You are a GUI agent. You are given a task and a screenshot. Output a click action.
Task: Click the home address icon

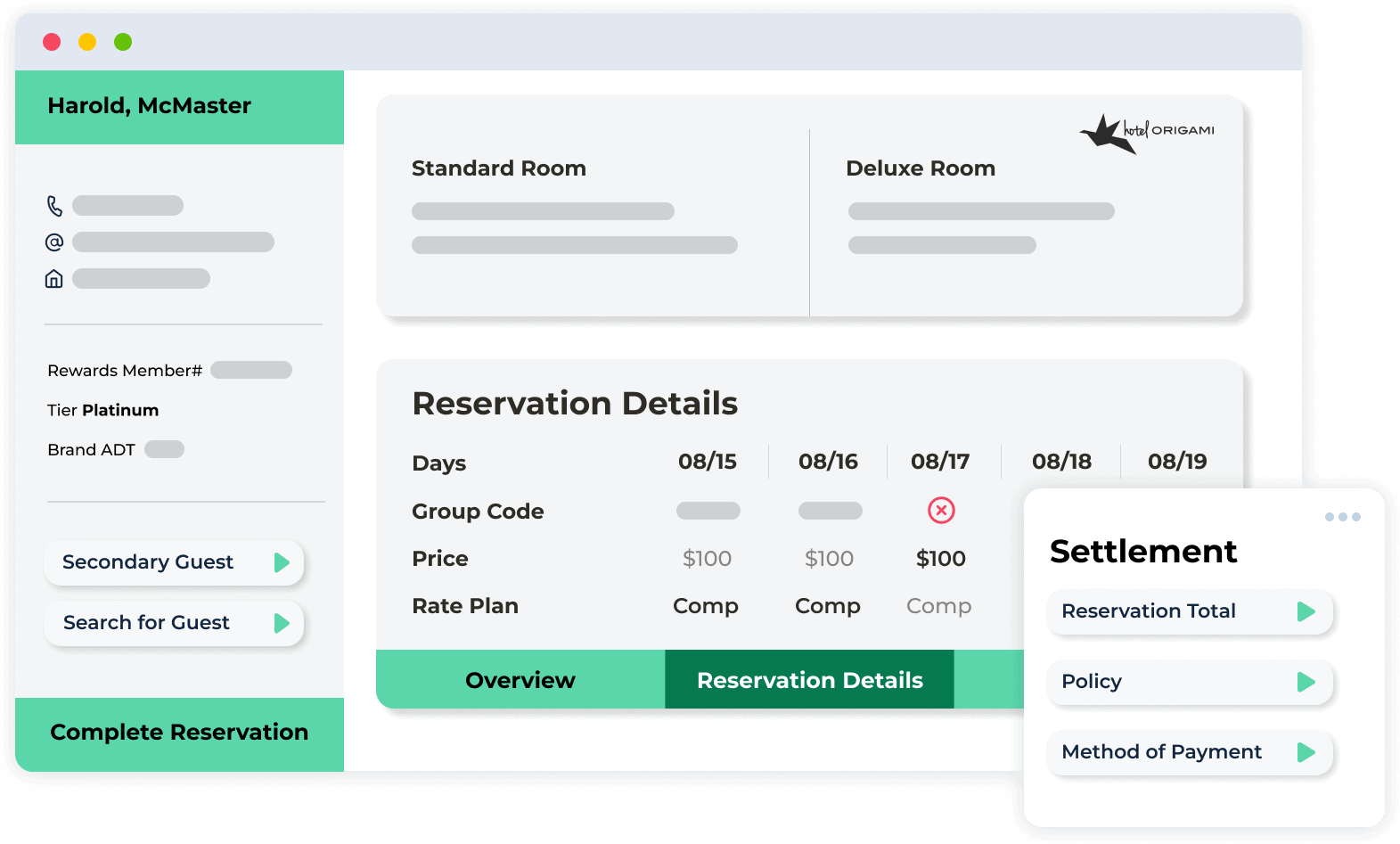pos(54,279)
